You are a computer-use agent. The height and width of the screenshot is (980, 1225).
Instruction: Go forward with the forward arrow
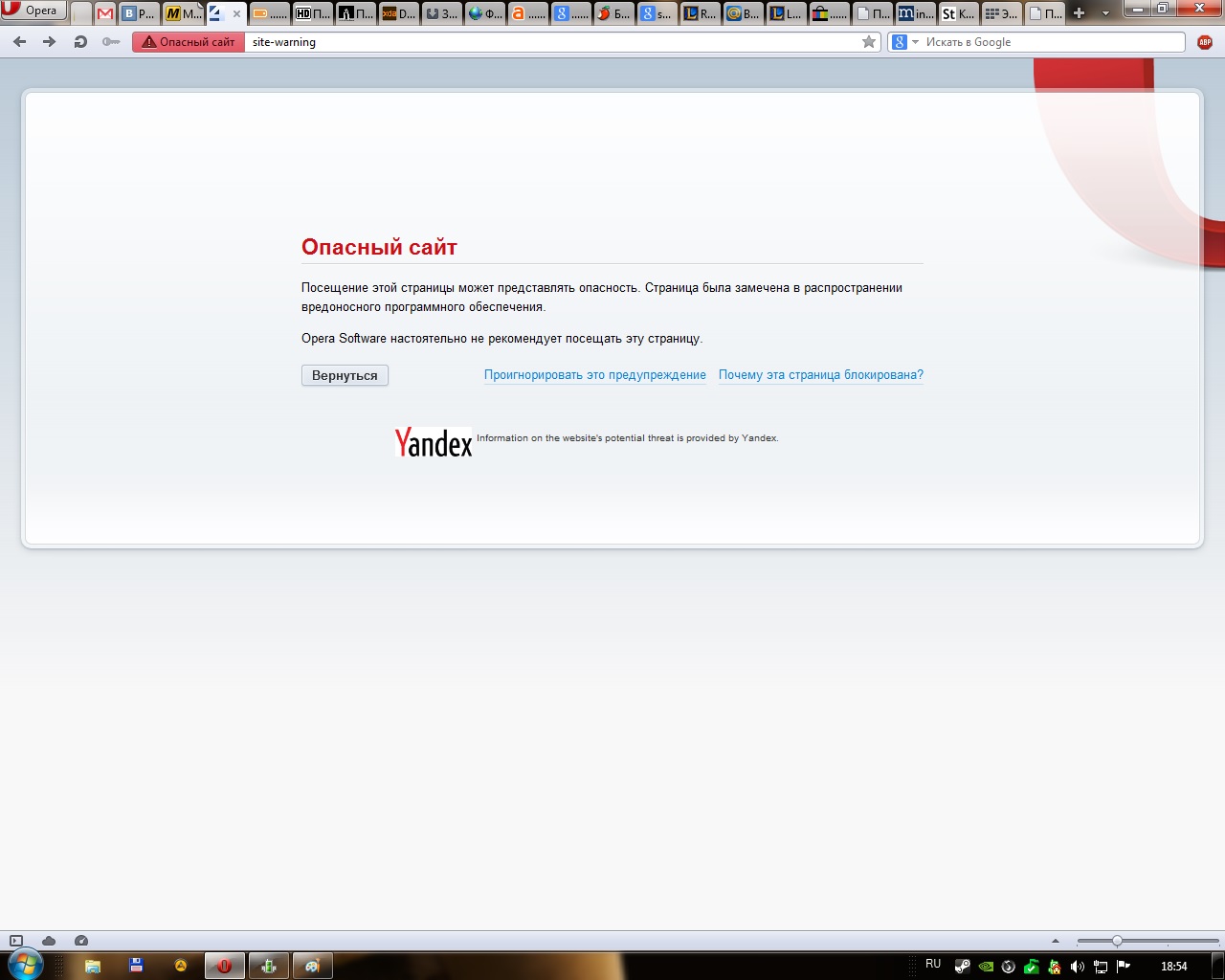point(50,42)
